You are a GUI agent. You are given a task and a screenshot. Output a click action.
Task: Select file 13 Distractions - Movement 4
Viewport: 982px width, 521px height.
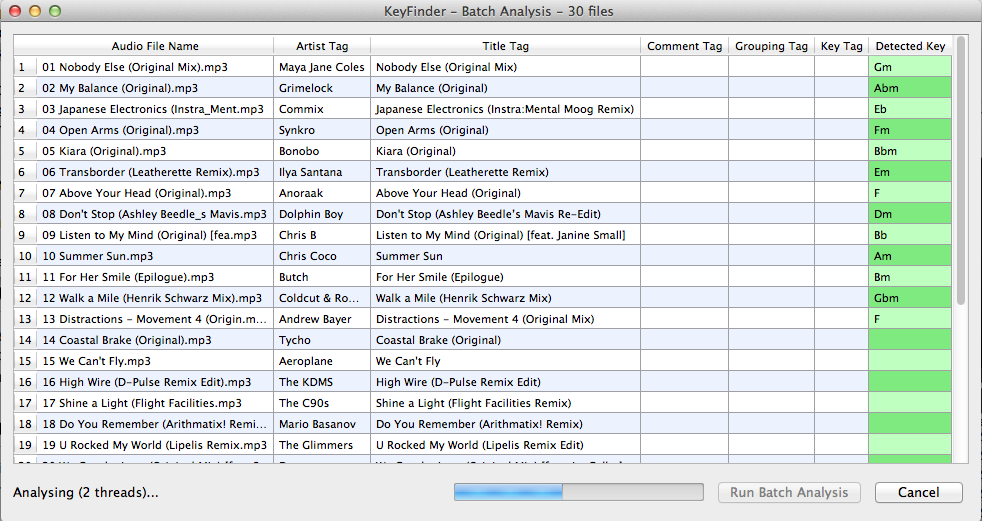(x=155, y=319)
